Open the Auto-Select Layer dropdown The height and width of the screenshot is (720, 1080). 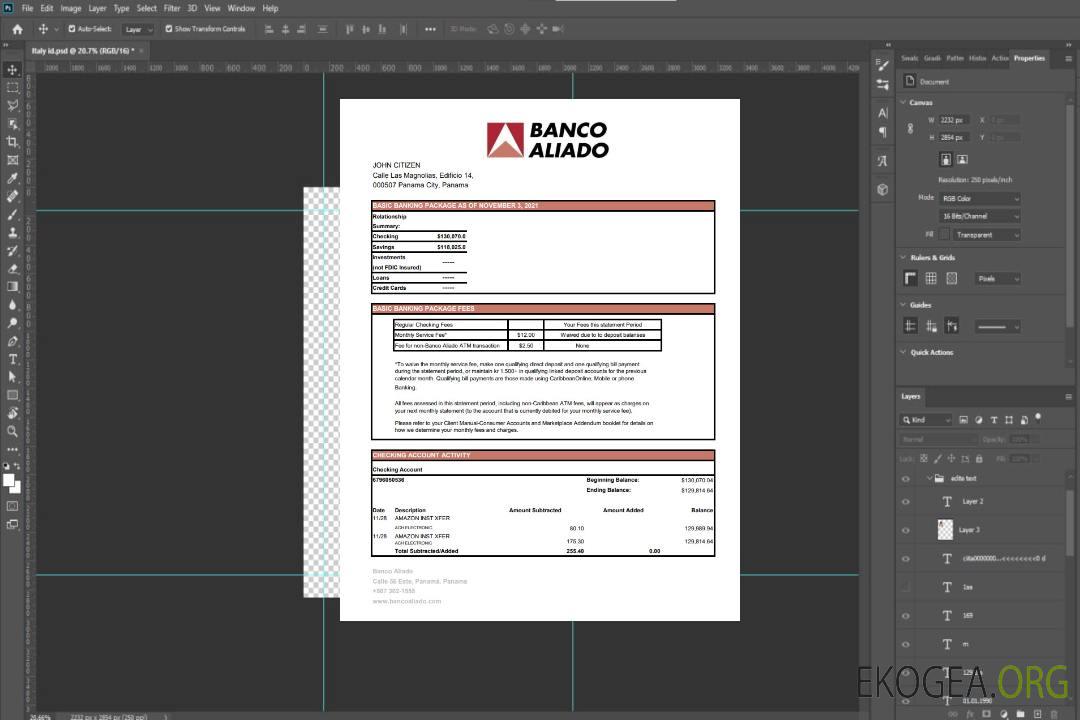point(138,29)
